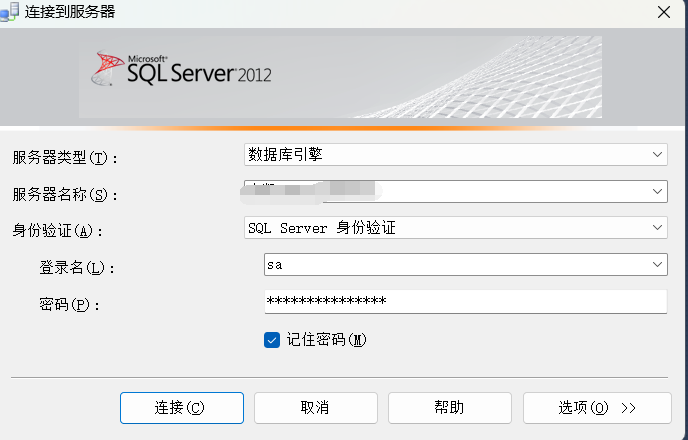Uncheck the 记住密码(M) checkbox
The image size is (688, 440).
(272, 340)
